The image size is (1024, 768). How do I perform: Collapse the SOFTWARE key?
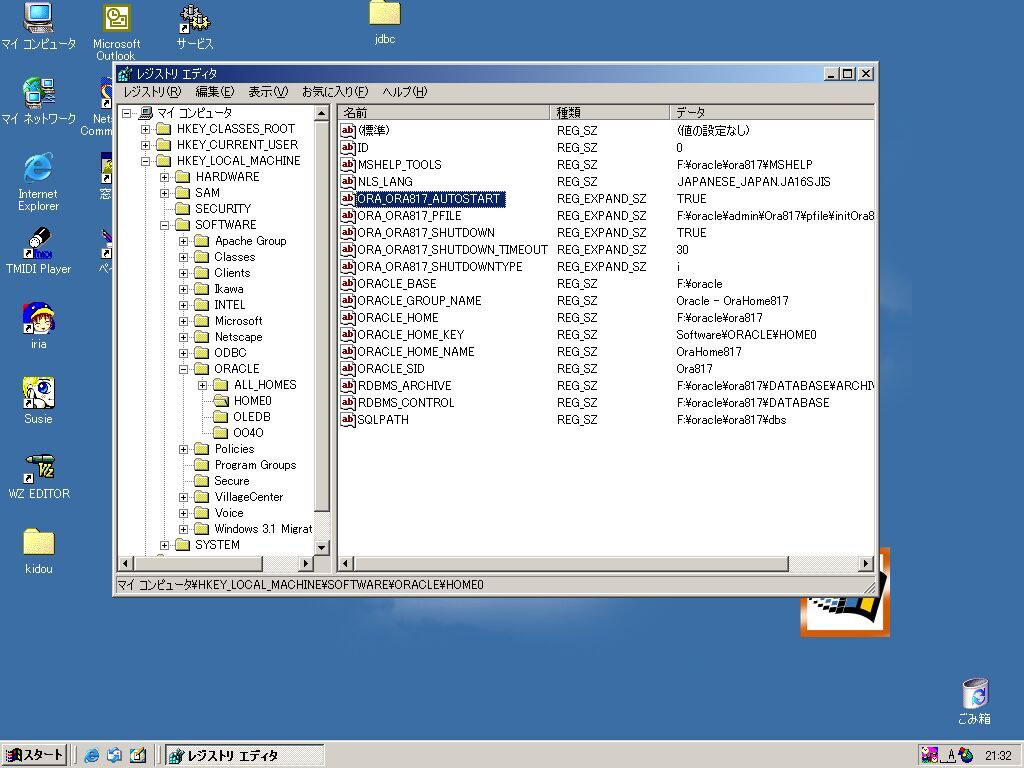165,225
